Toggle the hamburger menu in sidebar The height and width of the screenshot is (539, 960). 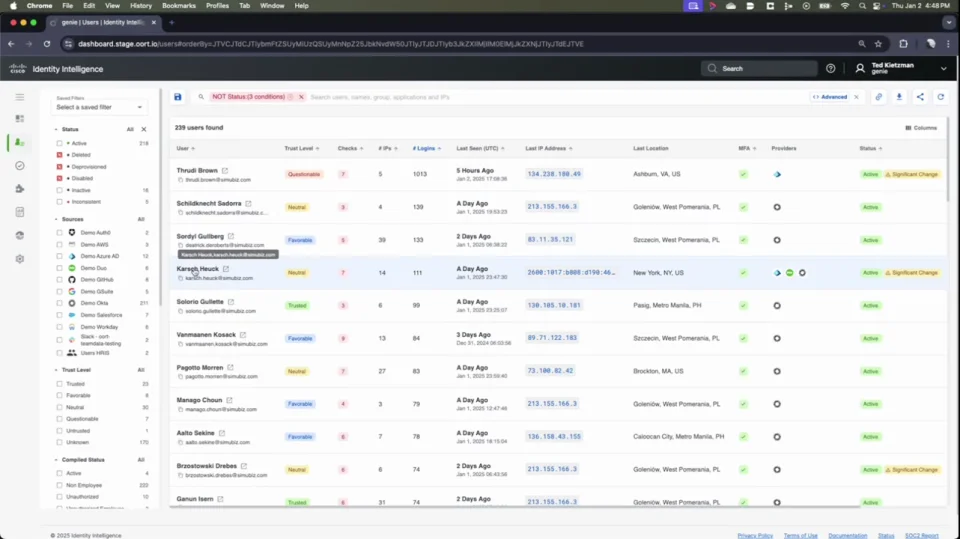tap(19, 97)
